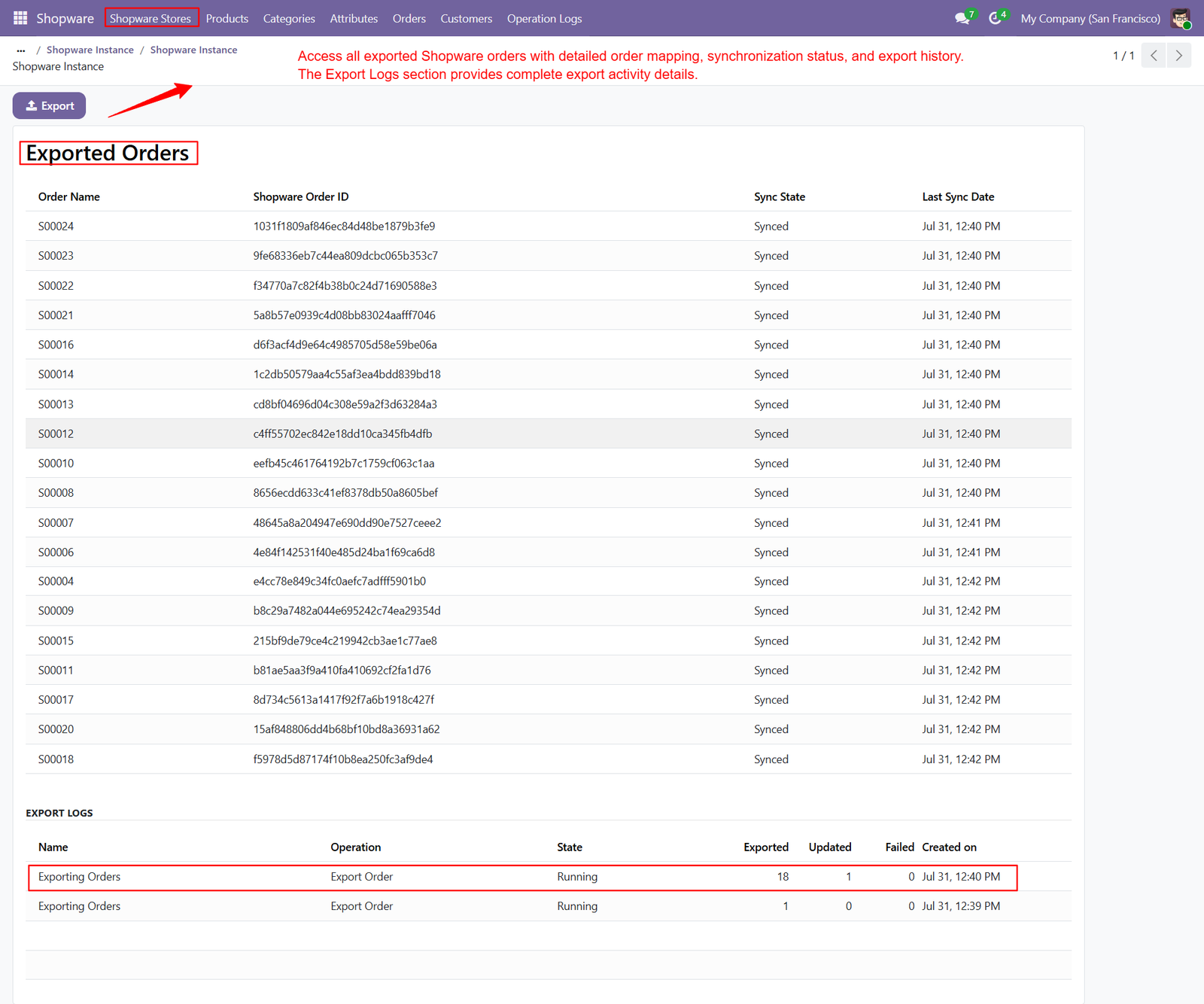Open order S00023 row
This screenshot has width=1204, height=1004.
(549, 256)
